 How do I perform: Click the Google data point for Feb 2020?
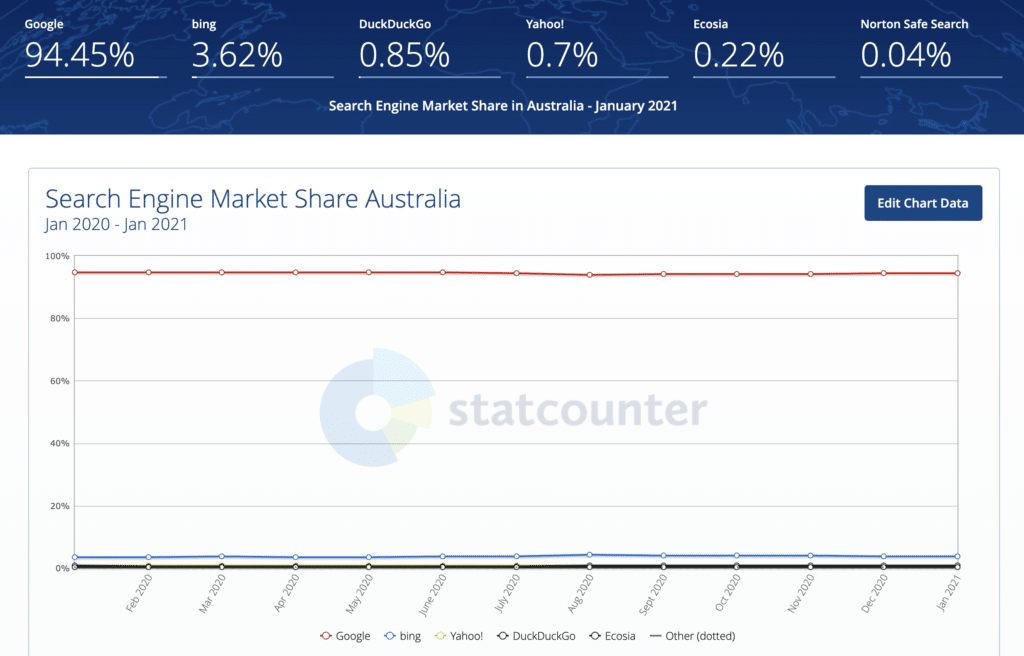148,272
